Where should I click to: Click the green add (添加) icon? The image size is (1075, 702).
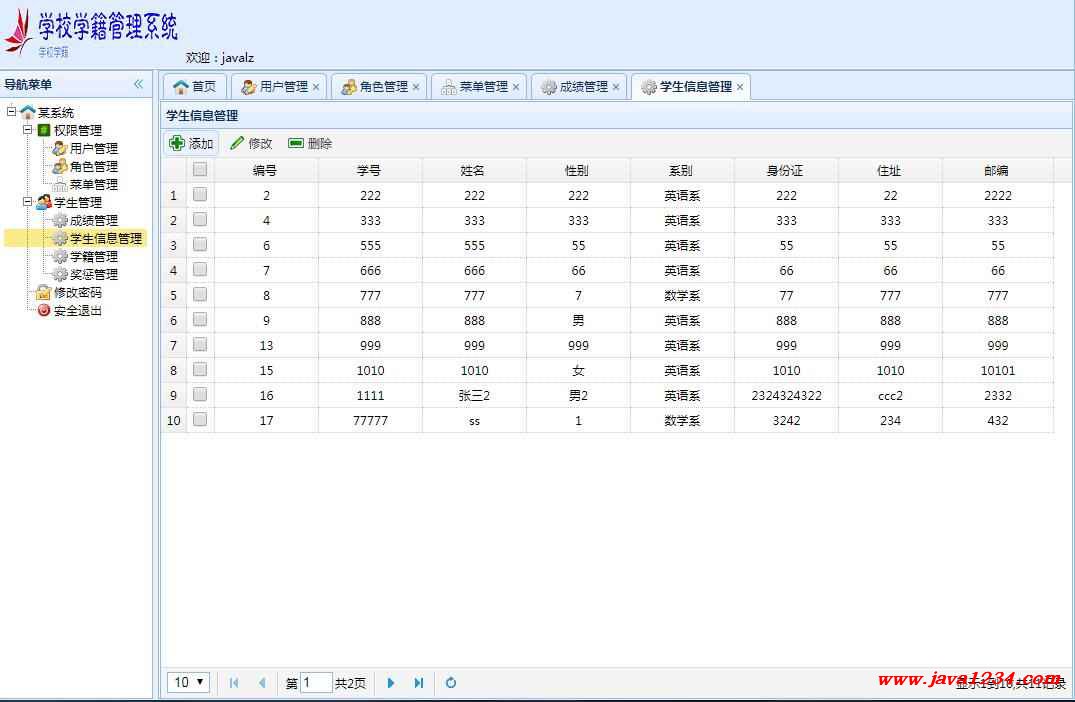tap(177, 143)
